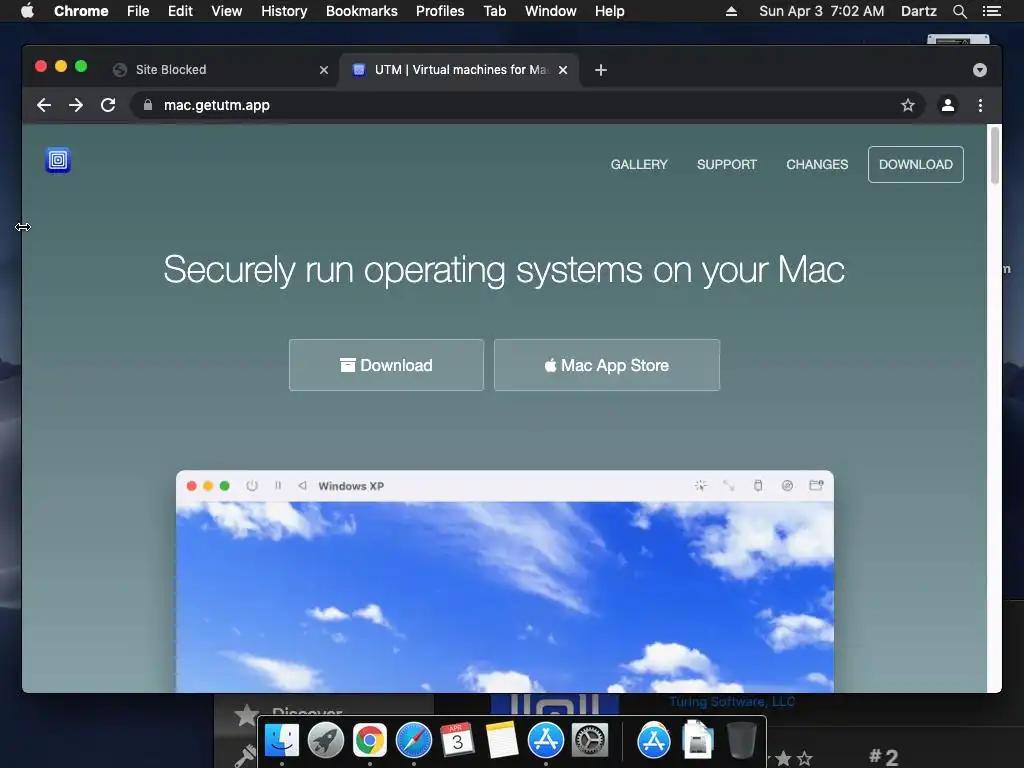Image resolution: width=1024 pixels, height=768 pixels.
Task: Open Calendar from the Dock
Action: (457, 741)
